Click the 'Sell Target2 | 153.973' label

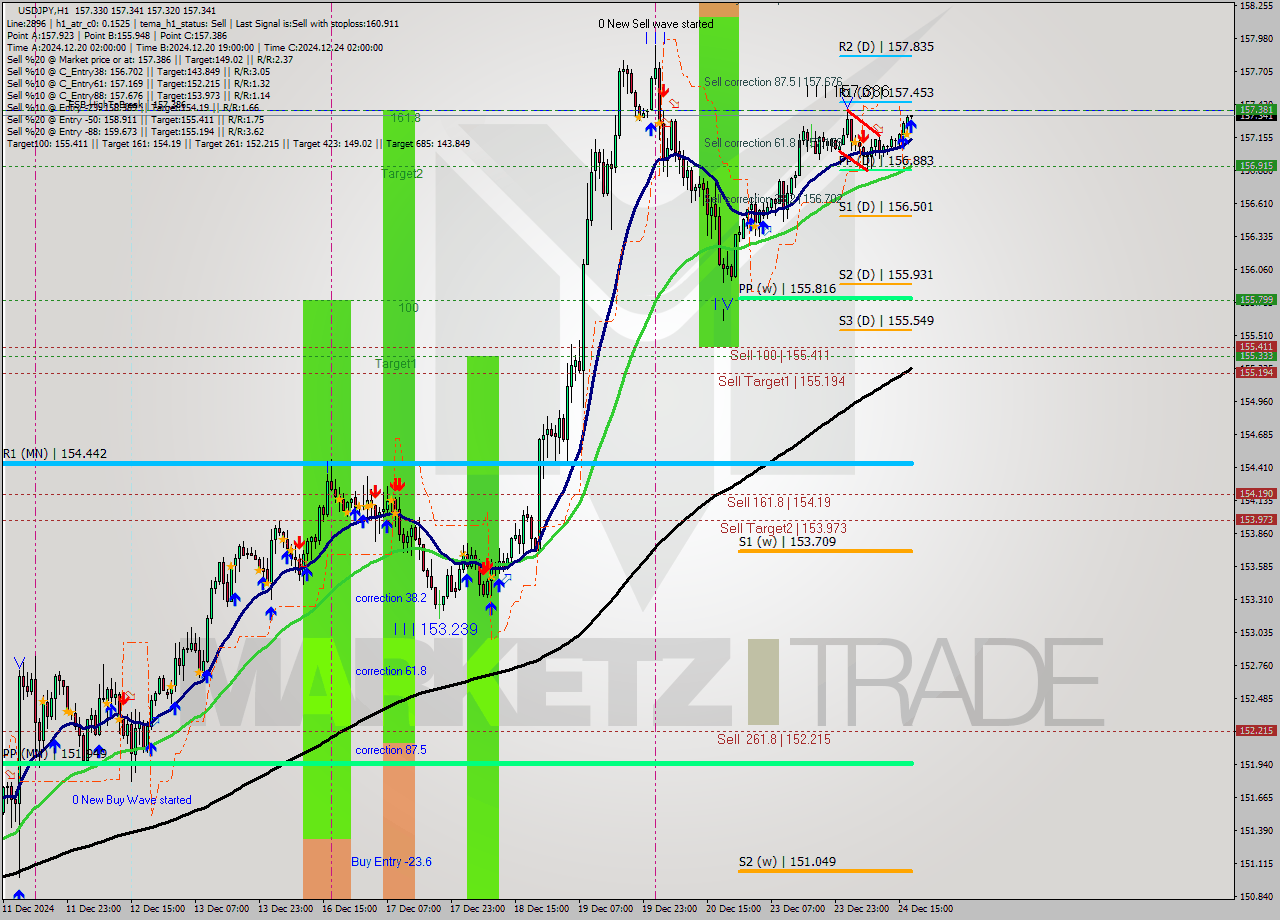pyautogui.click(x=783, y=529)
